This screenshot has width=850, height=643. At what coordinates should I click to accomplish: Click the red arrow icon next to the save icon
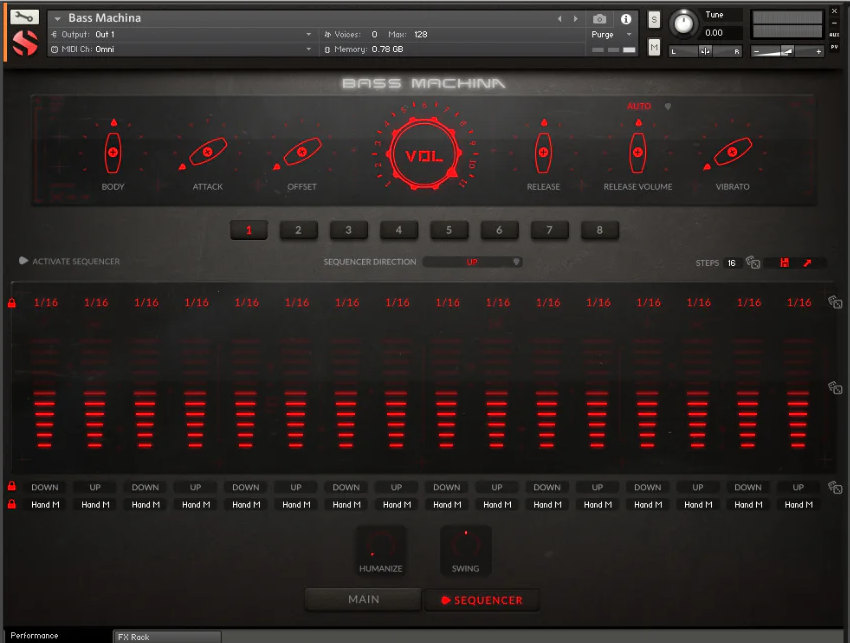(x=809, y=263)
